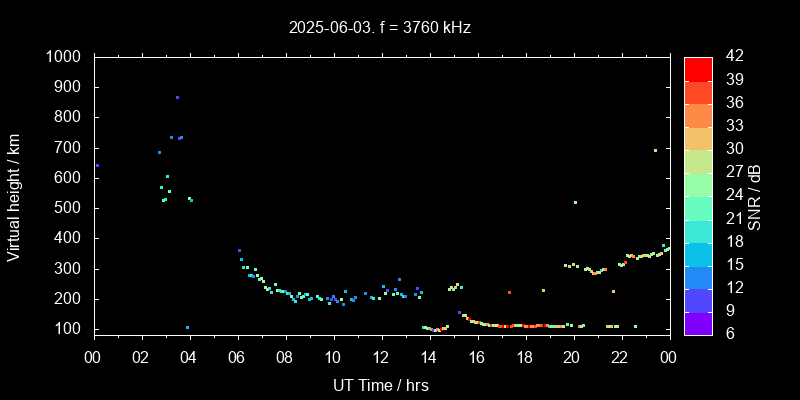
Task: Click the "12" tick on the time axis
Action: (x=381, y=357)
